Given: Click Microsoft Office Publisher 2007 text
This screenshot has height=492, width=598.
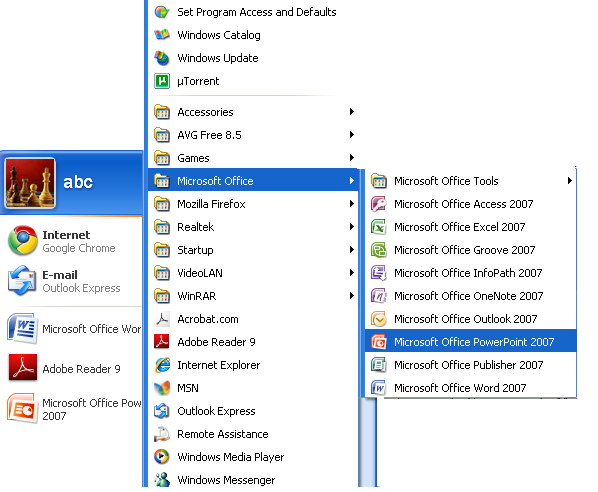Looking at the screenshot, I should 468,365.
